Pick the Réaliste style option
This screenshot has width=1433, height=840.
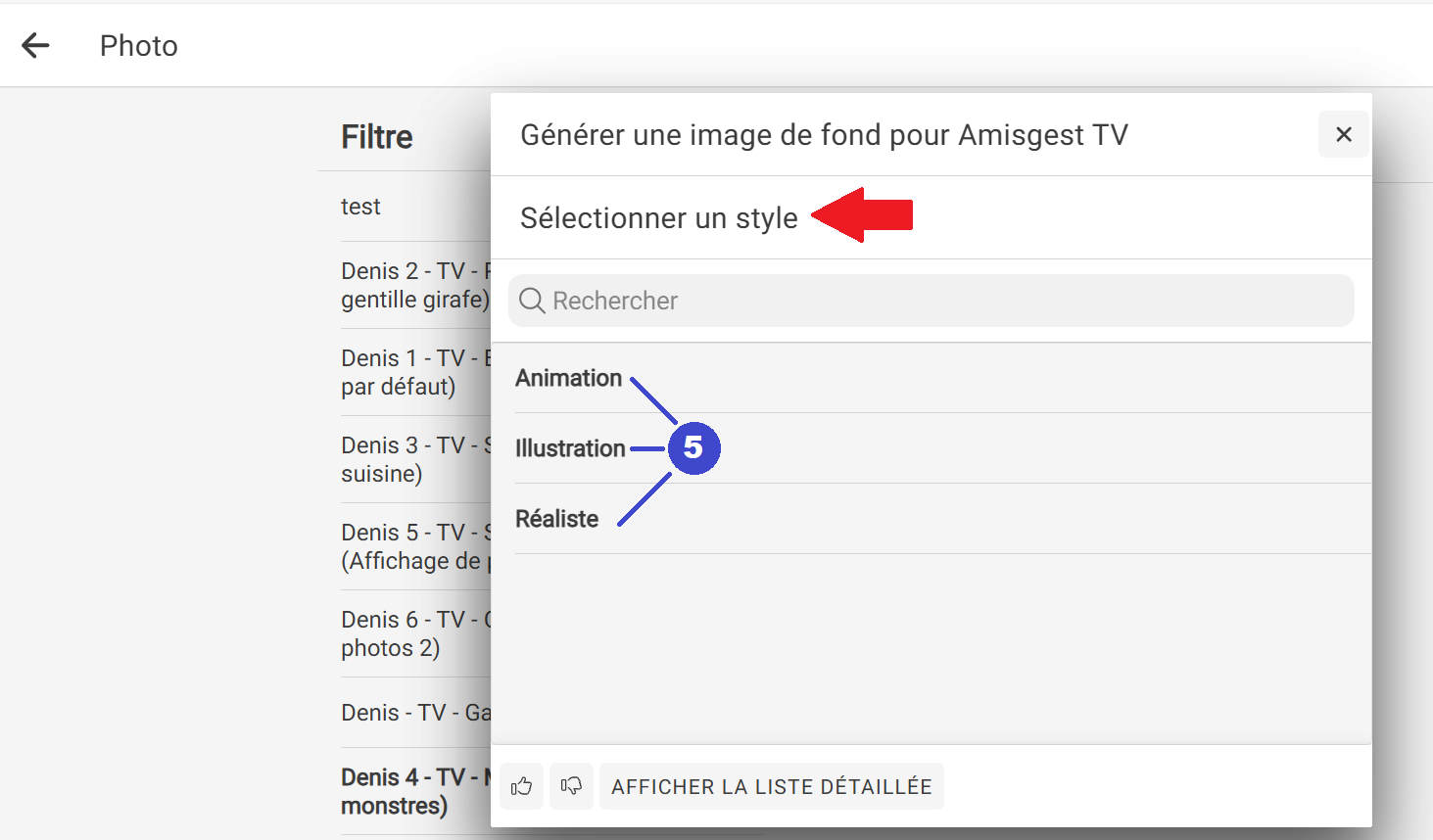point(557,519)
